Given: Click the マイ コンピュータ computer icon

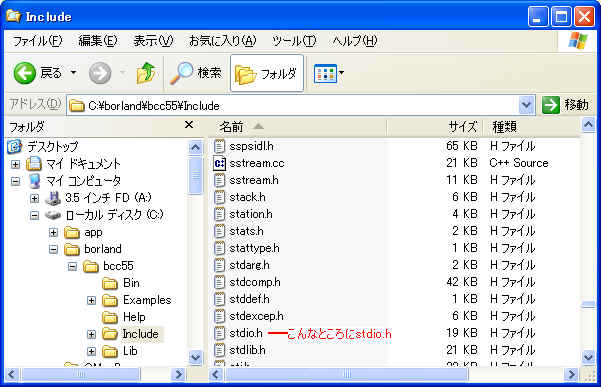Looking at the screenshot, I should (34, 181).
